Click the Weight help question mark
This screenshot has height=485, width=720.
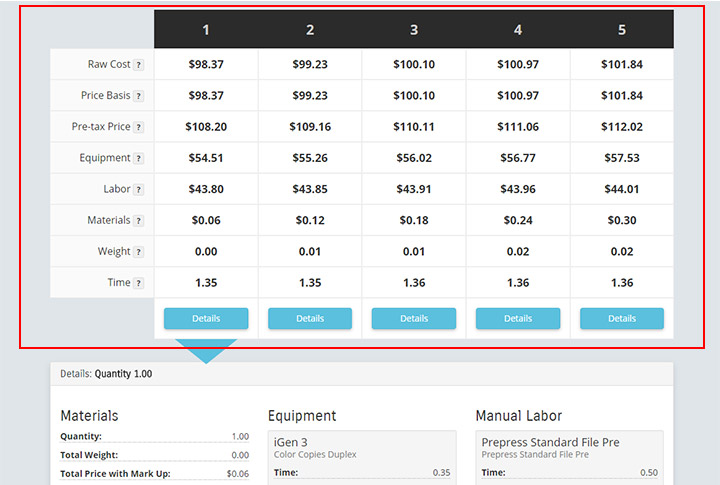tap(138, 252)
